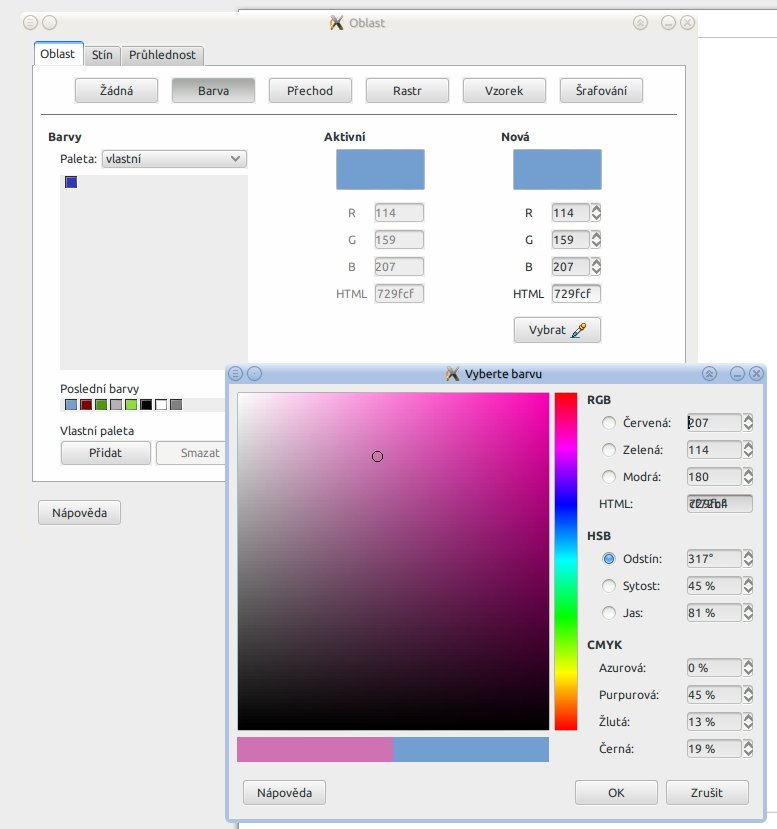Click the Vybrat color picker button
The image size is (777, 829).
click(557, 330)
